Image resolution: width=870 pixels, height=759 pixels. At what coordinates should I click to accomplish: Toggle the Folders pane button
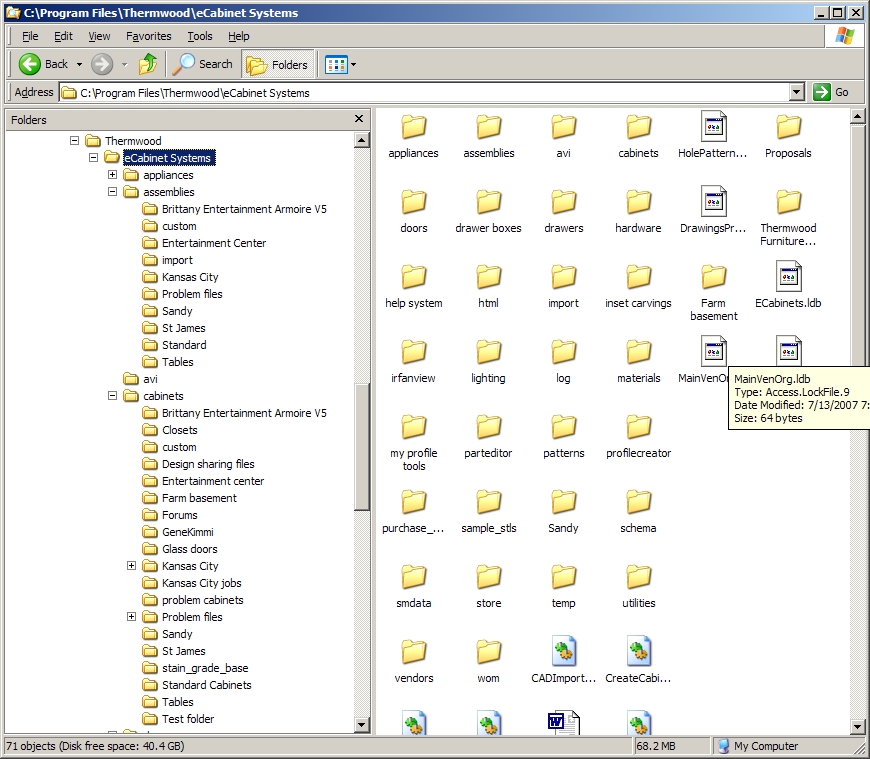pyautogui.click(x=277, y=65)
